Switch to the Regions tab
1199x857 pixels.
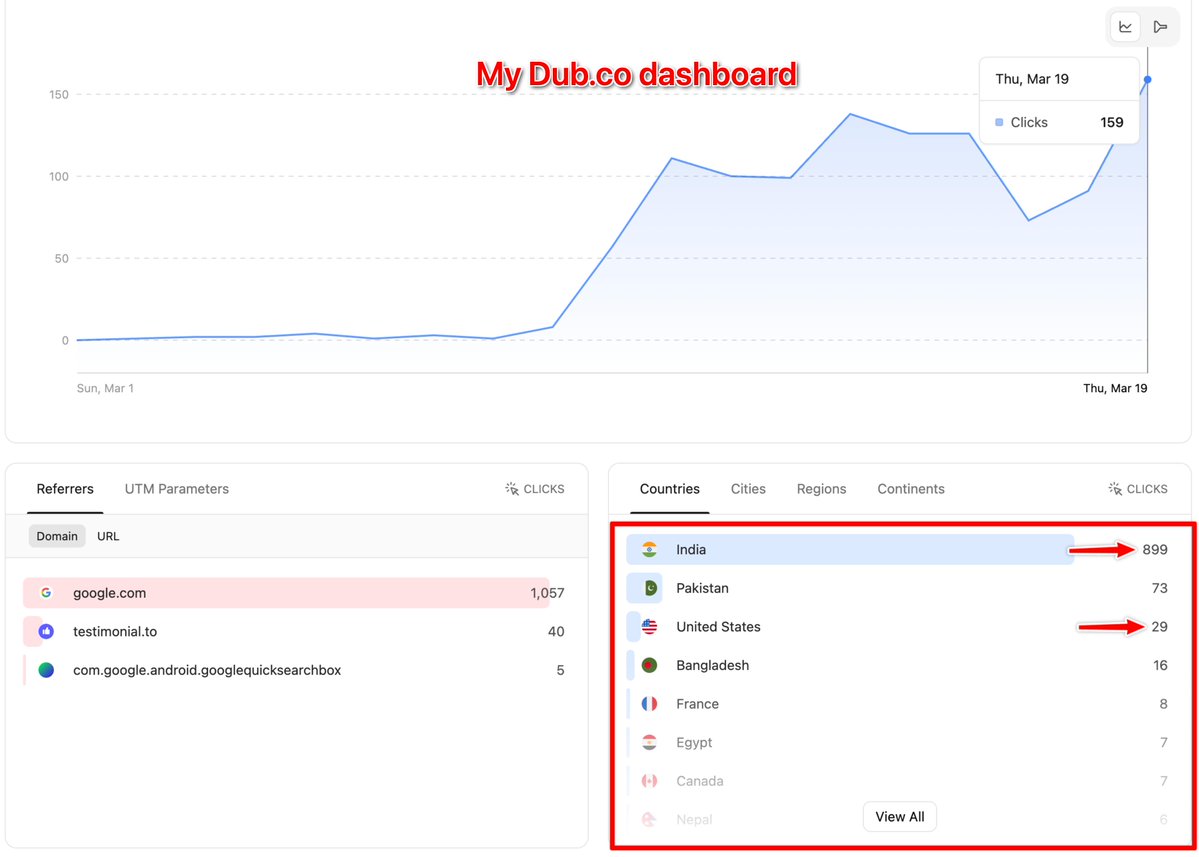point(821,489)
